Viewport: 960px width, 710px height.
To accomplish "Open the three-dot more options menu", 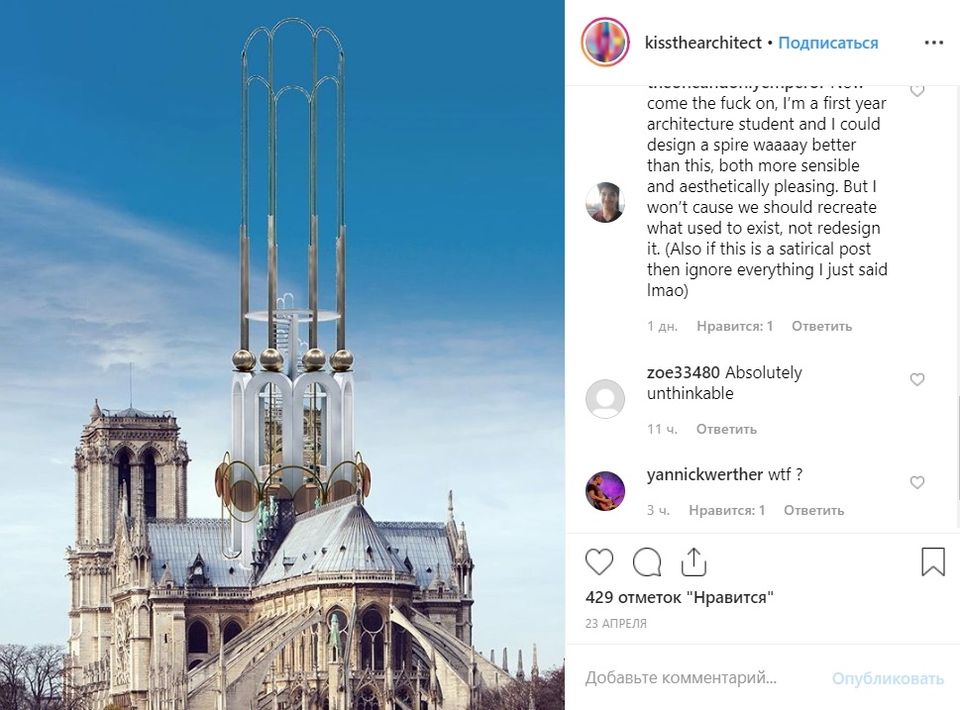I will [x=934, y=42].
